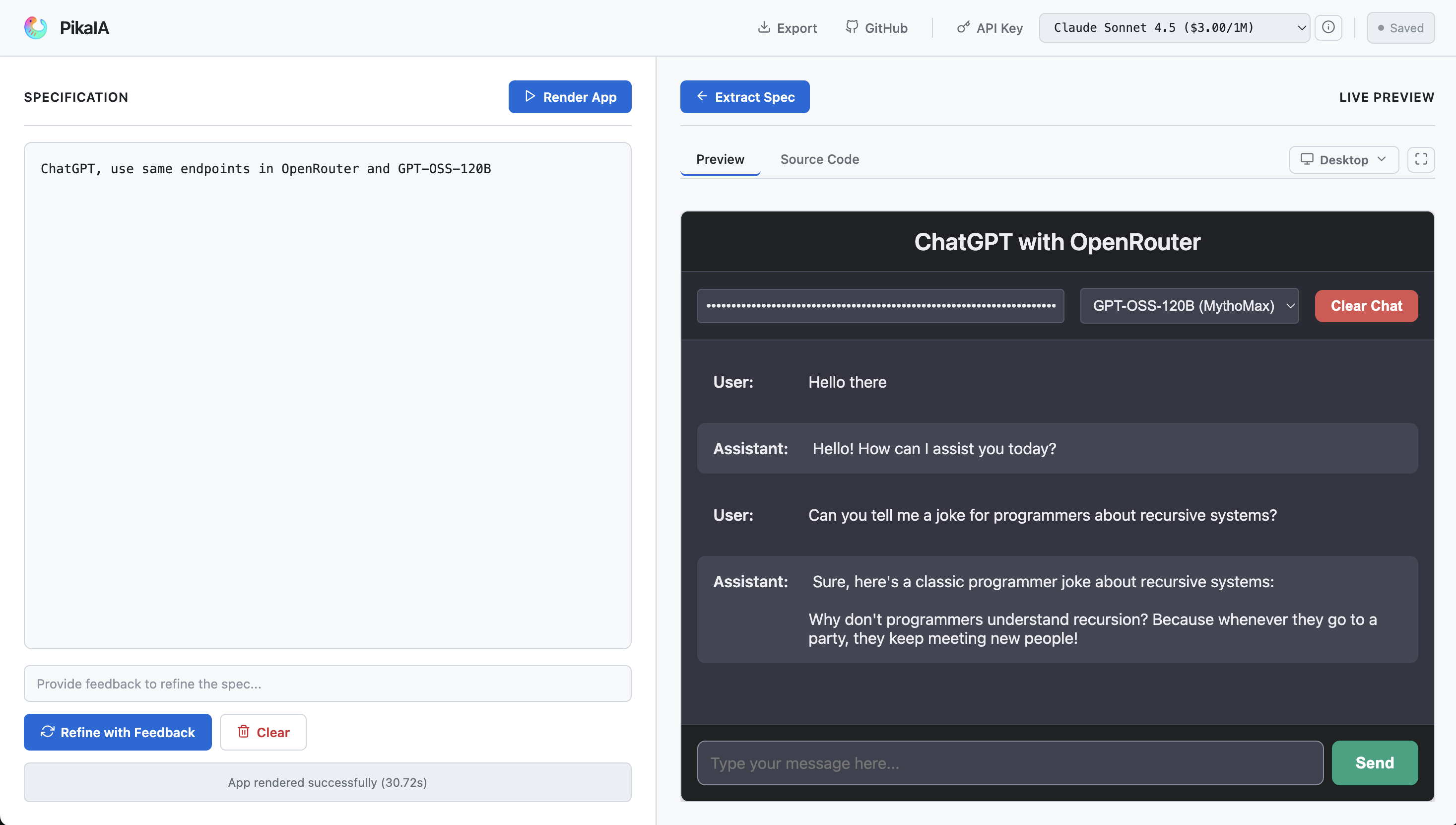Click the Render App play button

[x=570, y=97]
